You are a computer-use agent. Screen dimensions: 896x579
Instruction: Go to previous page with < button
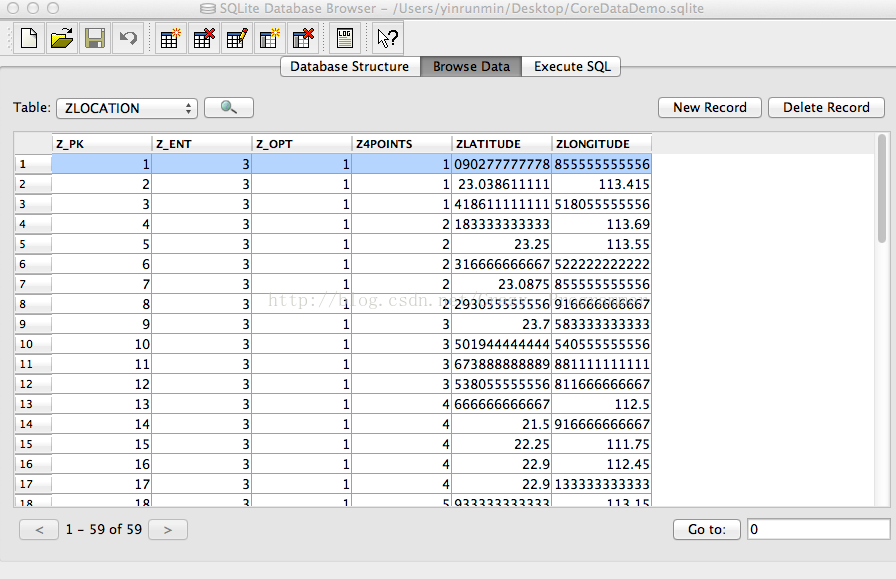[39, 530]
